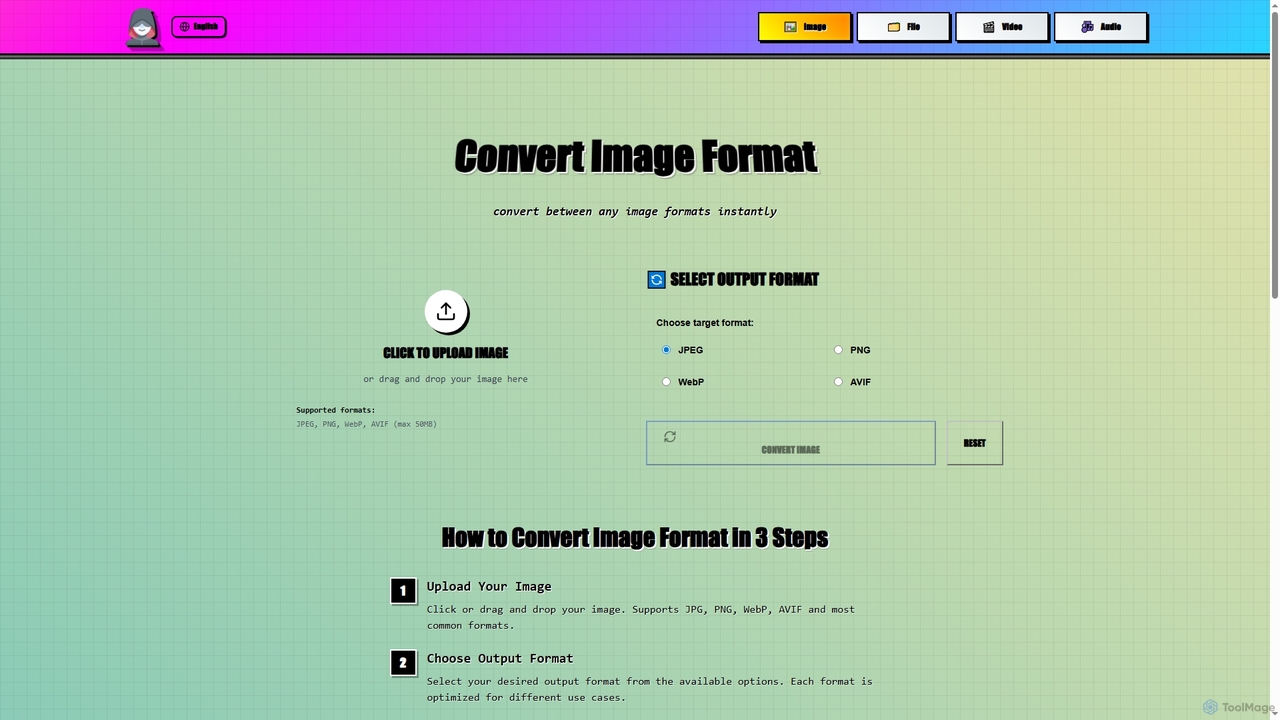Viewport: 1280px width, 720px height.
Task: Click the hooded mascot logo
Action: pos(143,27)
